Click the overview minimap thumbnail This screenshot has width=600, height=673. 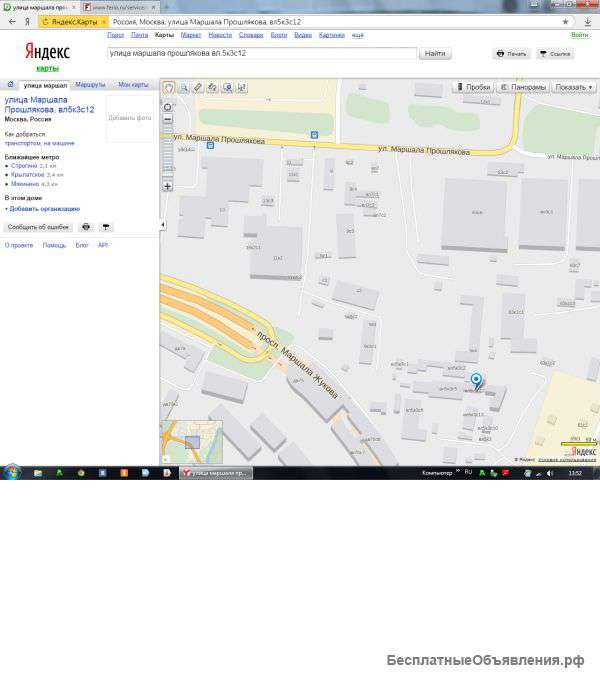coord(192,442)
